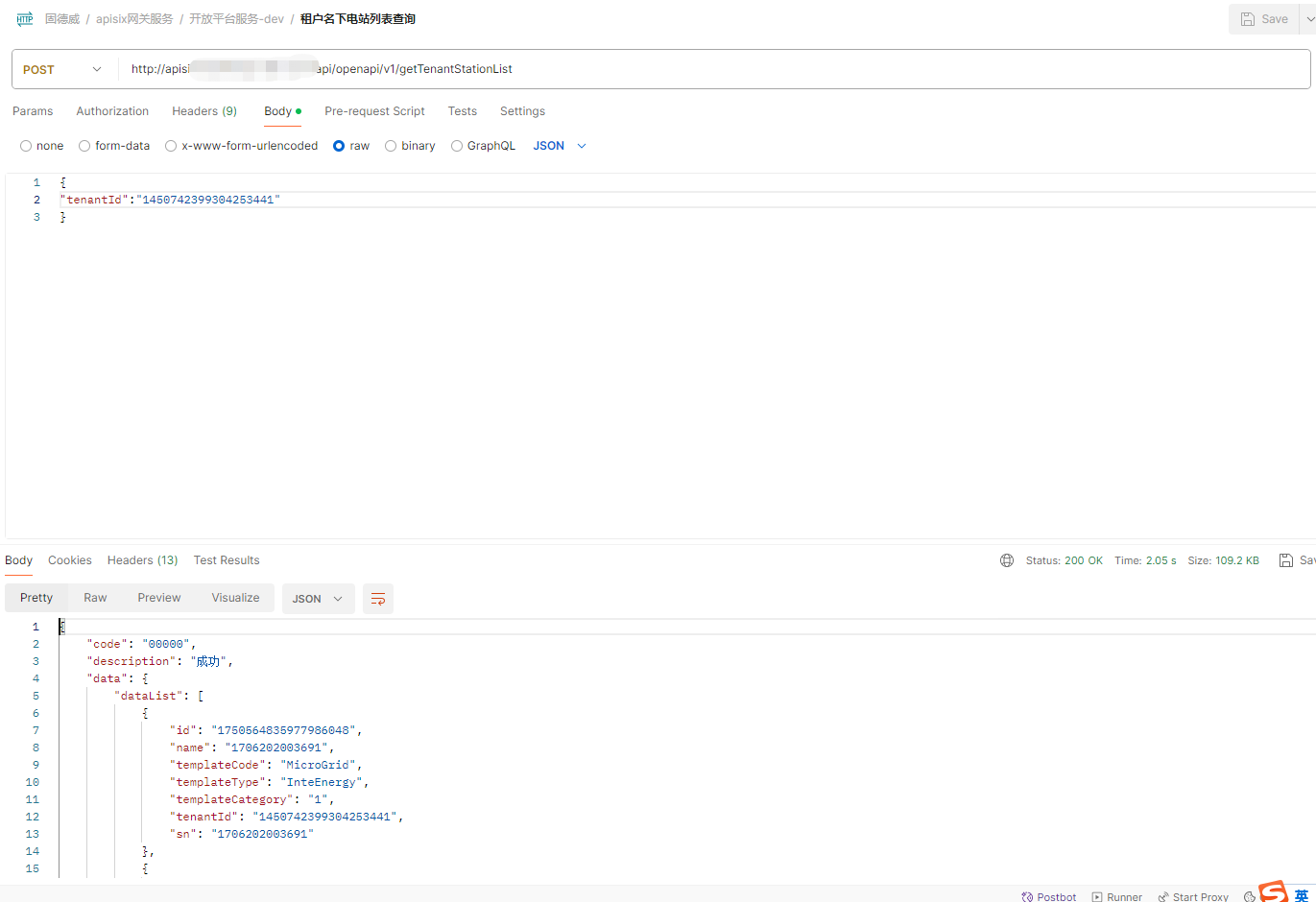Open the response Test Results tab
Viewport: 1316px width, 902px height.
(227, 560)
